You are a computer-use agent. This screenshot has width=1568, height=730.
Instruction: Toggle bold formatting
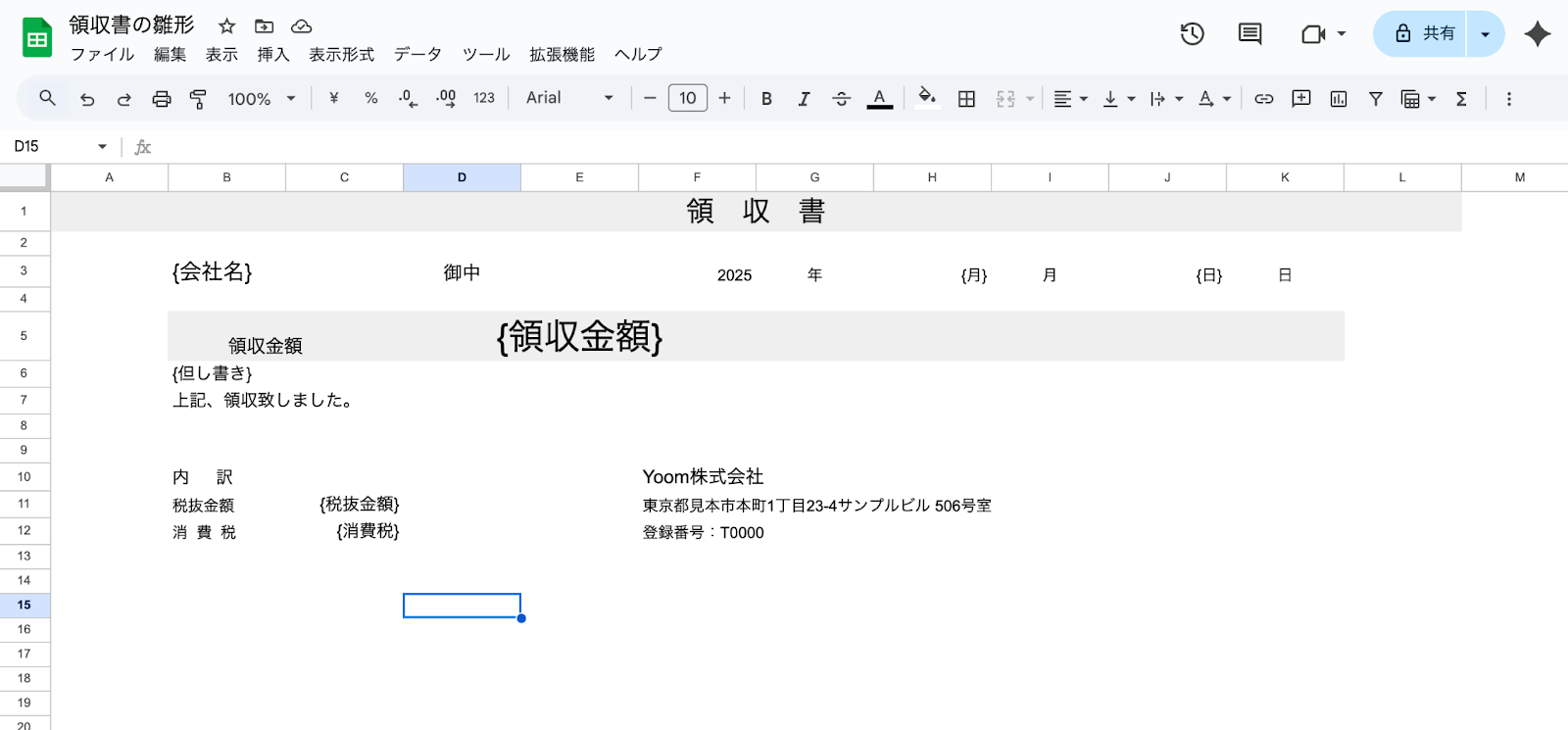pos(766,98)
